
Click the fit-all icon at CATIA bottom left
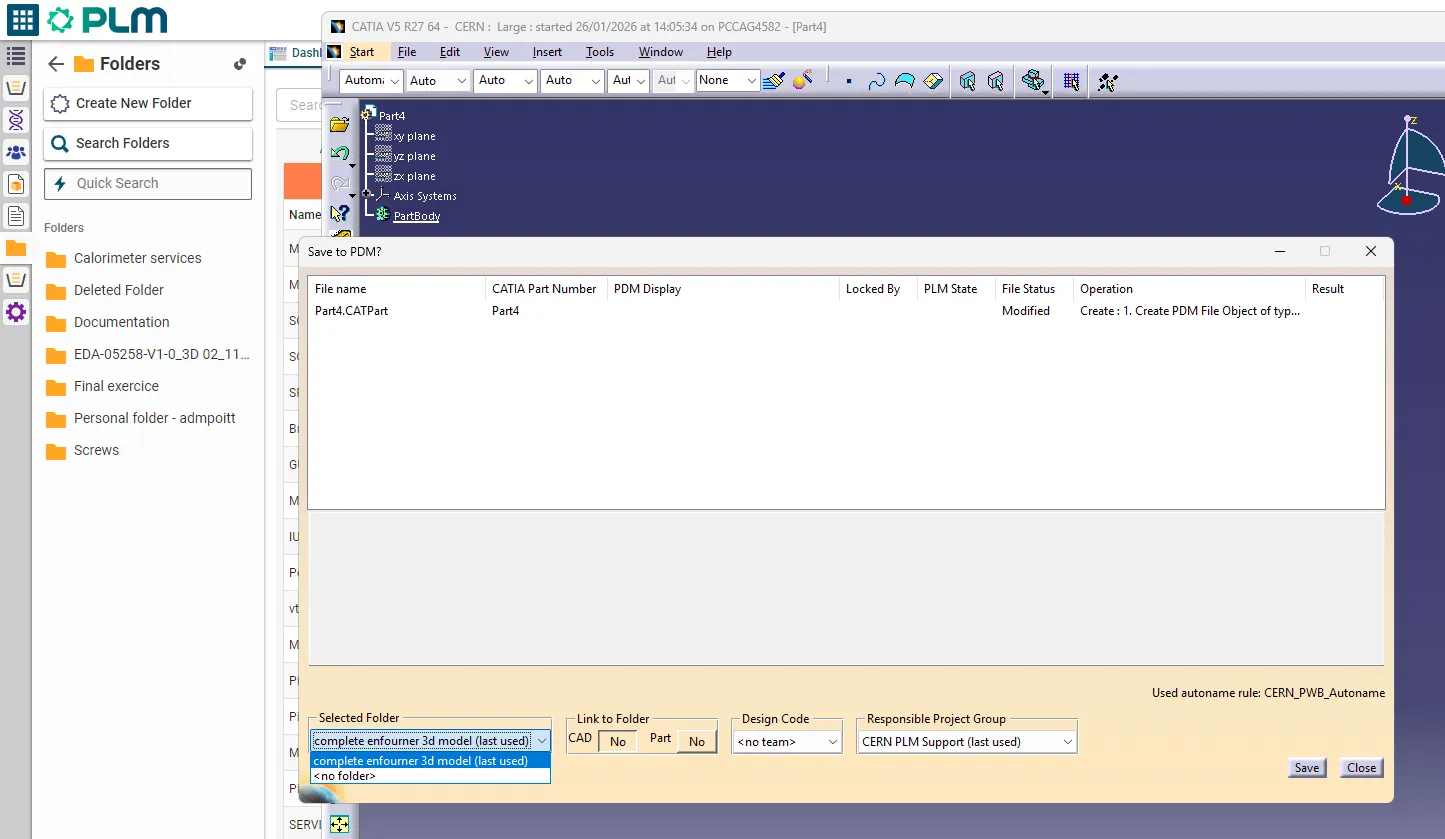tap(340, 824)
